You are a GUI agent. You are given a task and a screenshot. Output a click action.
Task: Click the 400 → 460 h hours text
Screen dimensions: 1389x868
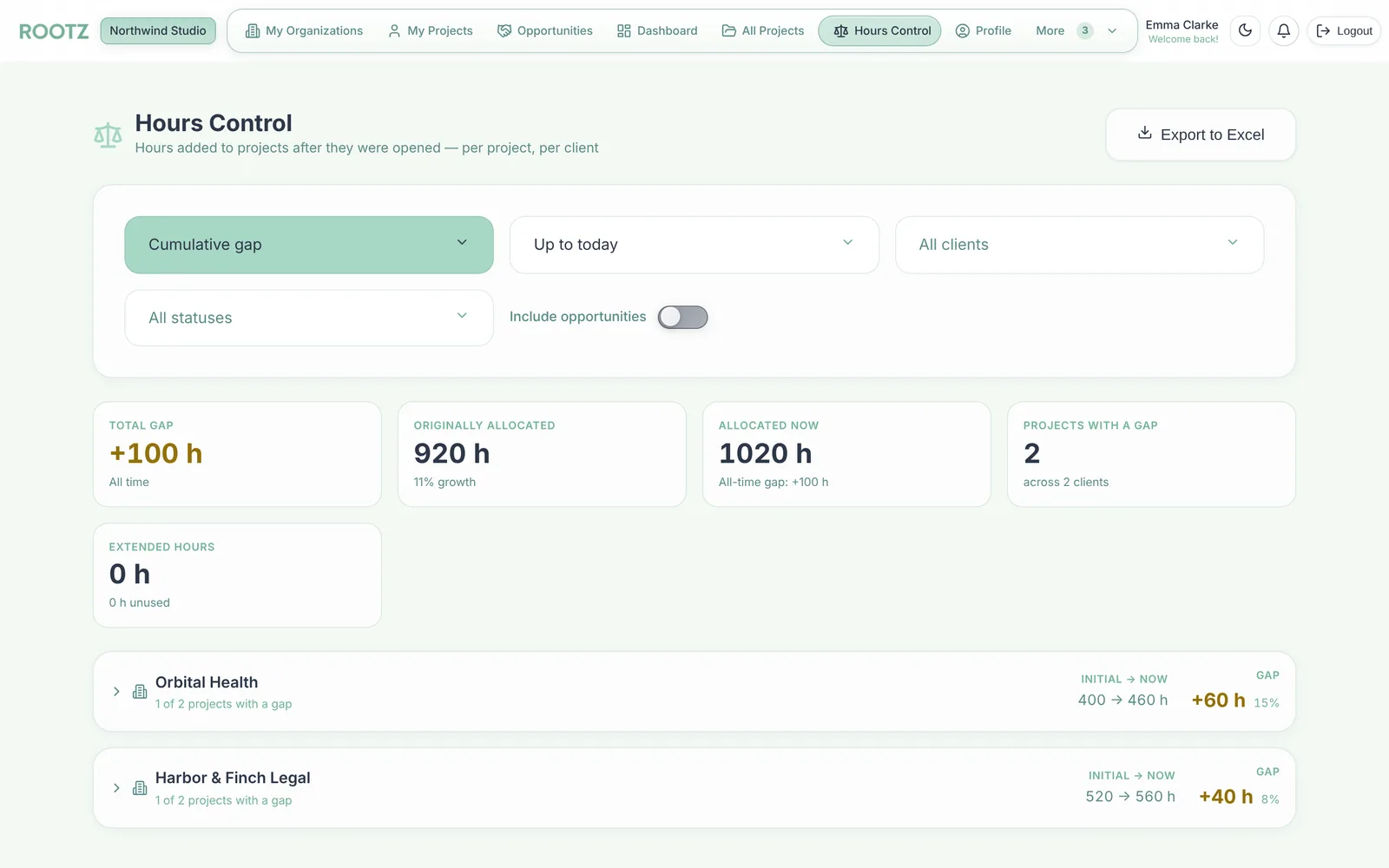[x=1122, y=700]
